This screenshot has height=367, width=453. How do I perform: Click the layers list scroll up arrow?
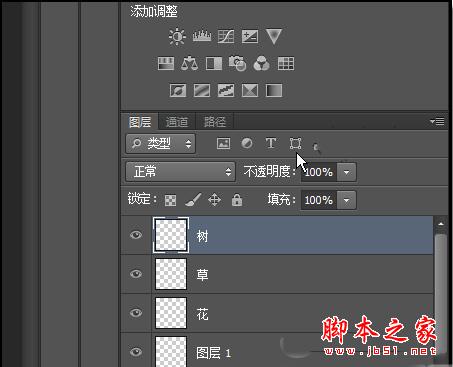pyautogui.click(x=441, y=224)
